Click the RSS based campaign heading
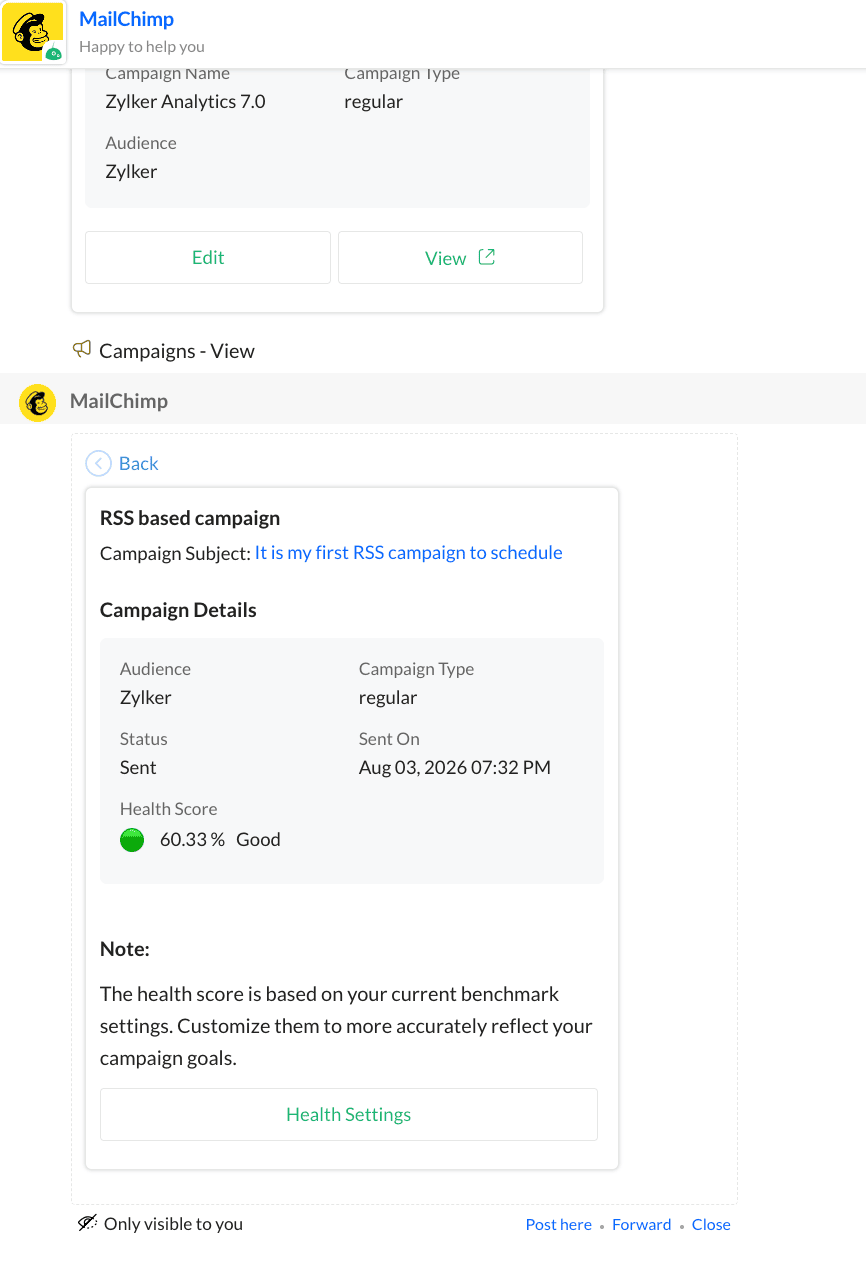 [x=190, y=518]
